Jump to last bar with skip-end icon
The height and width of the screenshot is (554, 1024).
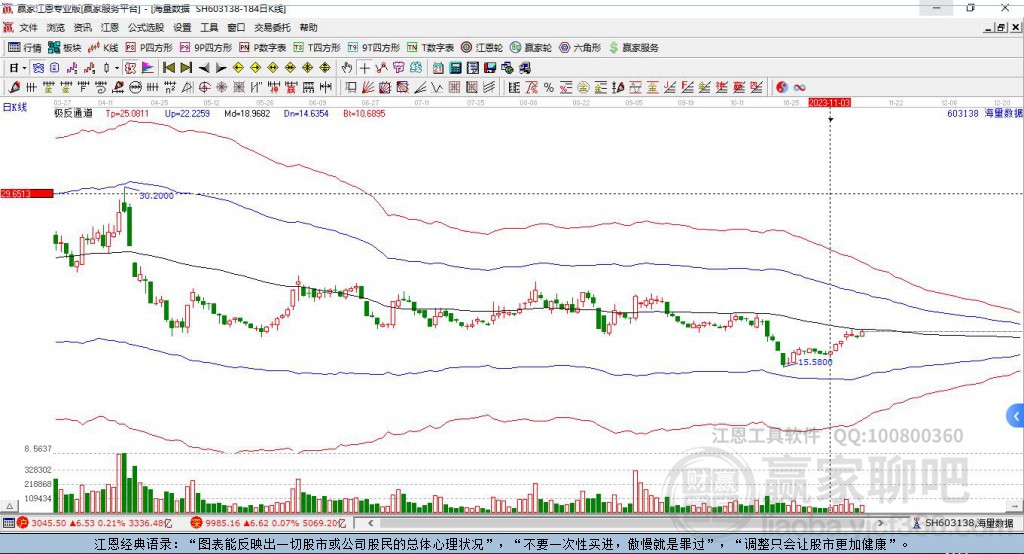pyautogui.click(x=186, y=68)
